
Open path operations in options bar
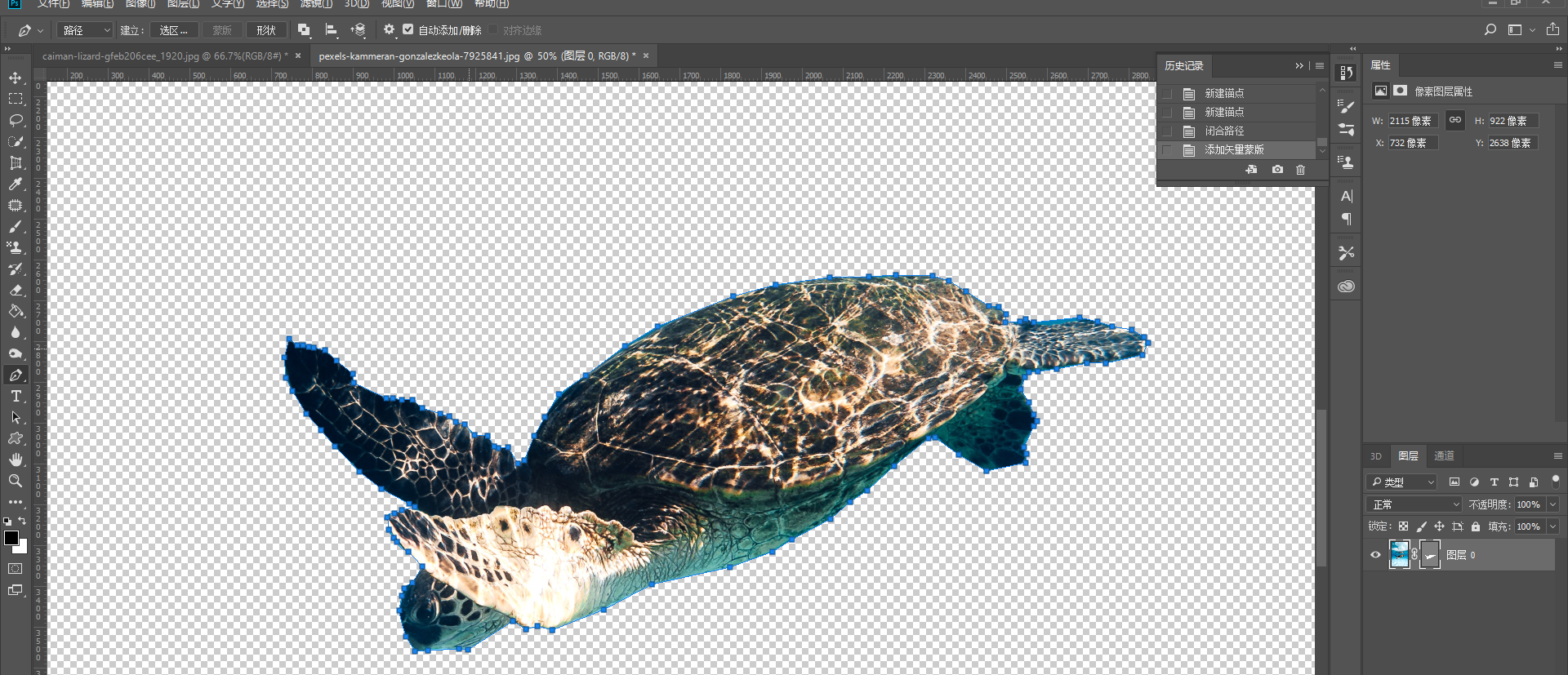304,30
